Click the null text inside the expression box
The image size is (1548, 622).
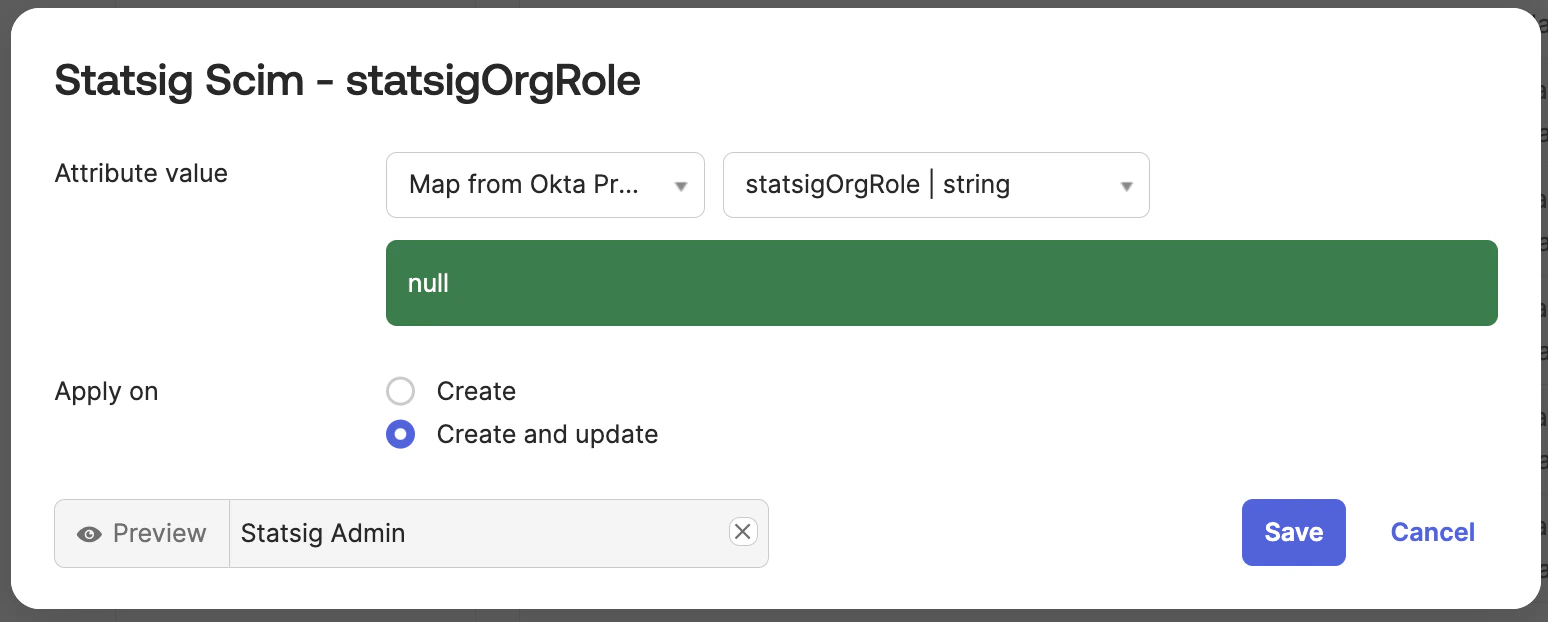428,283
